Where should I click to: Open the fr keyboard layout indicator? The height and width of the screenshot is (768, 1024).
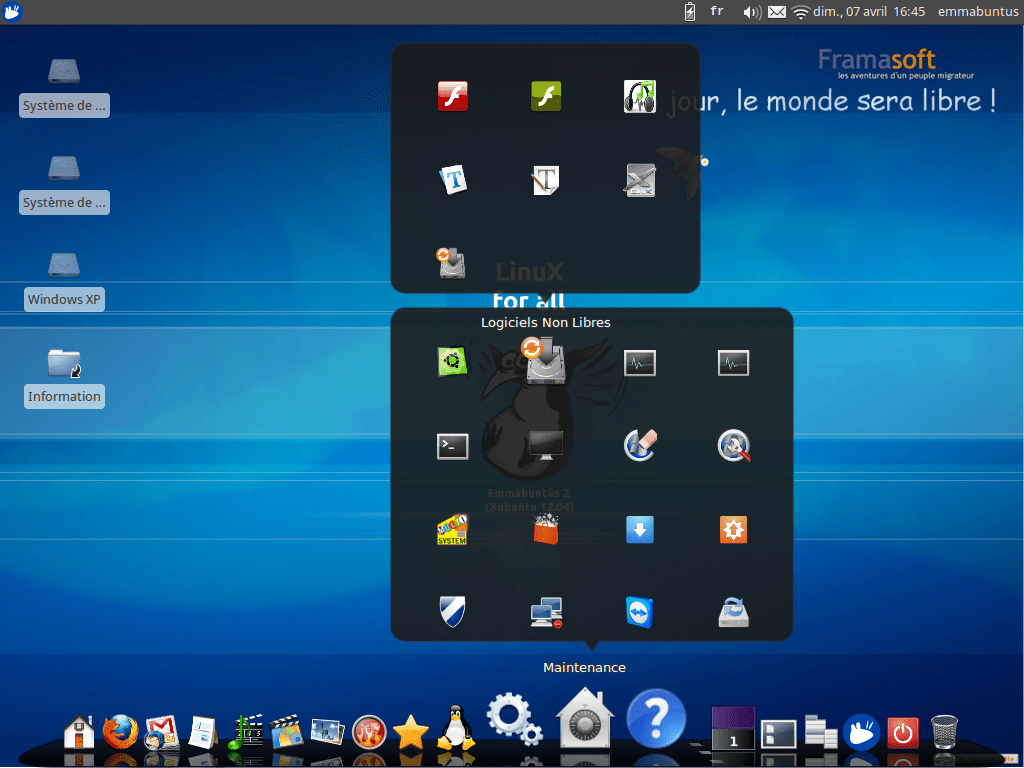tap(717, 11)
